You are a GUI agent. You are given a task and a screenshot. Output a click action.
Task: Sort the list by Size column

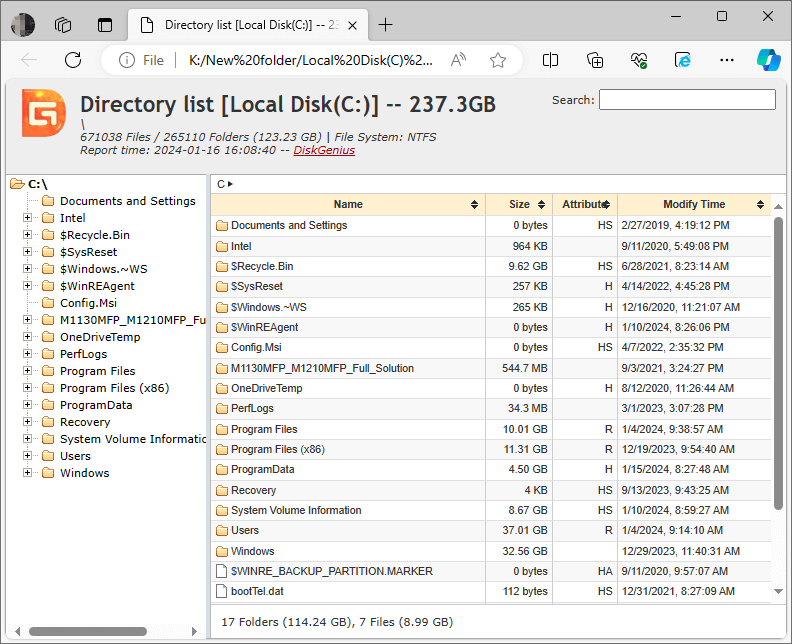pos(519,204)
